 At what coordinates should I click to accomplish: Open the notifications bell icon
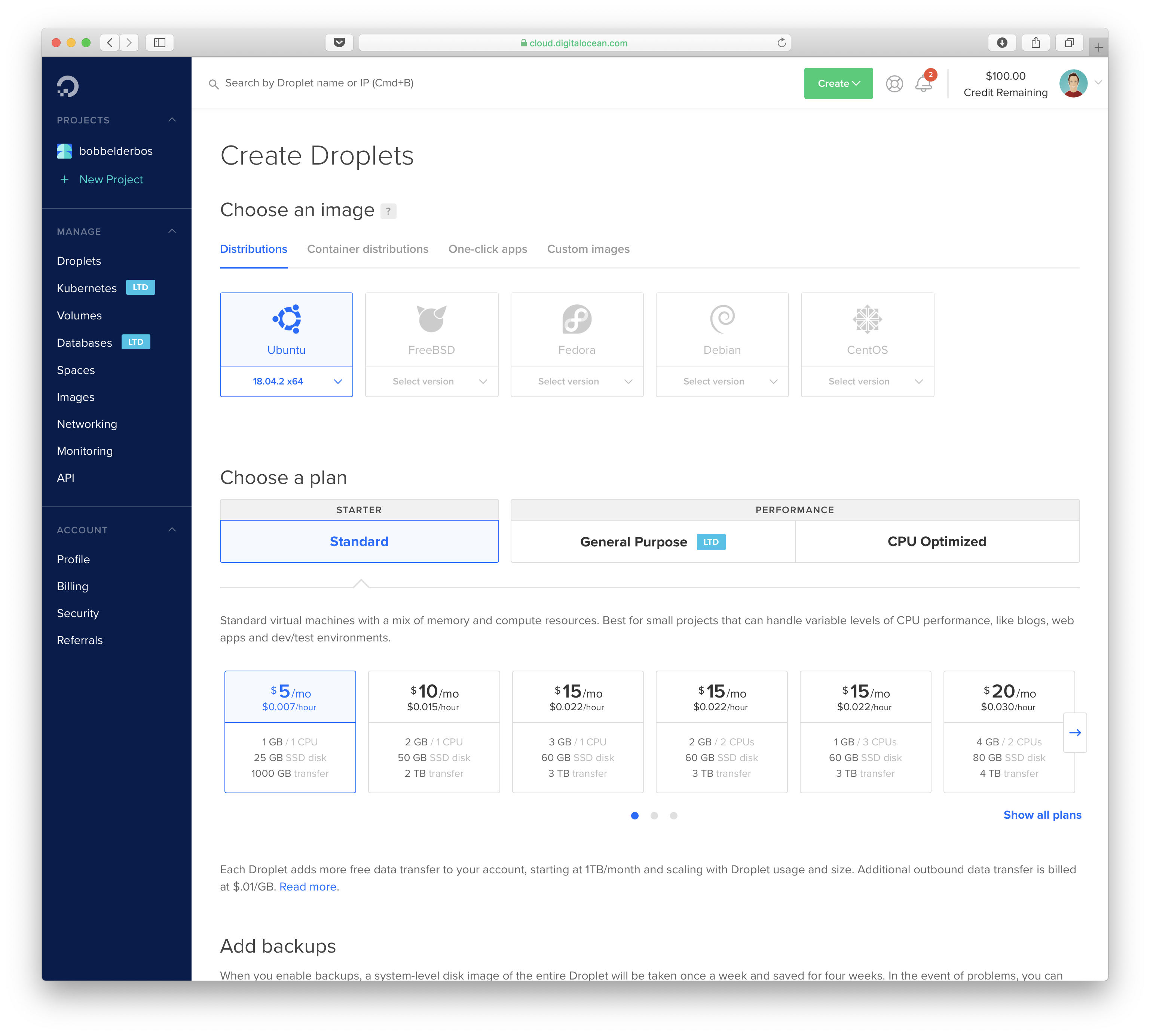(x=923, y=84)
